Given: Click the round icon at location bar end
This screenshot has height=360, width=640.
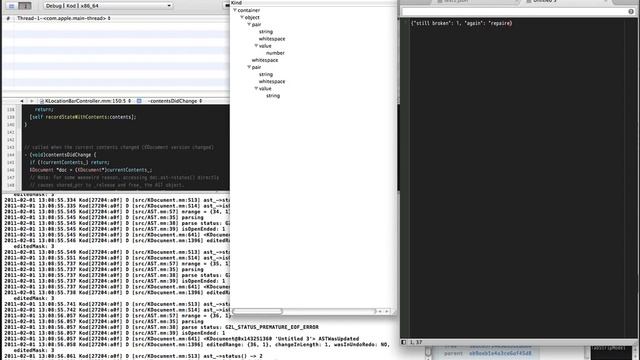Looking at the screenshot, I should 631,12.
